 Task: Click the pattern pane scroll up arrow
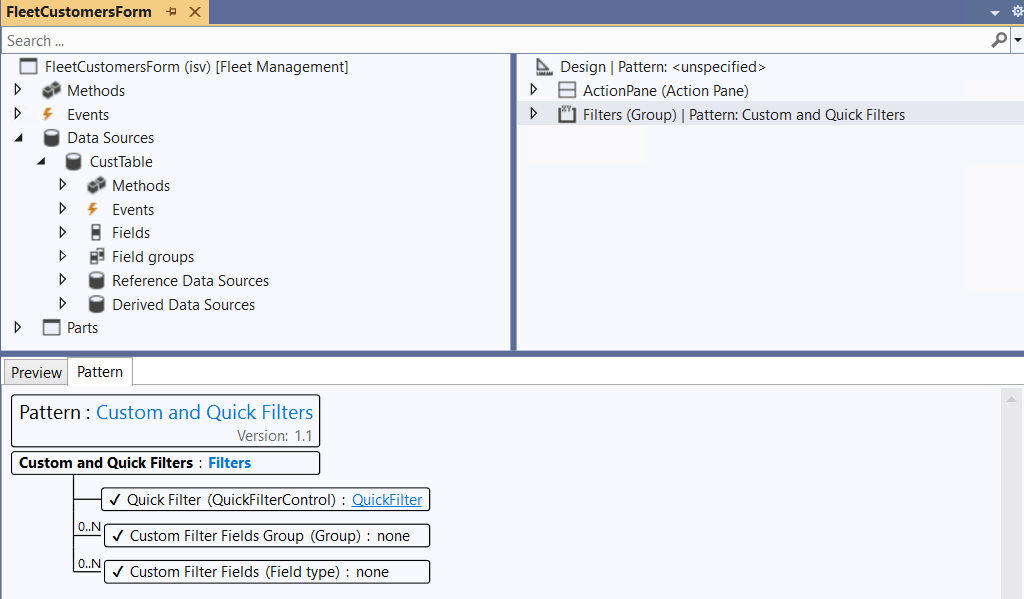(1012, 399)
